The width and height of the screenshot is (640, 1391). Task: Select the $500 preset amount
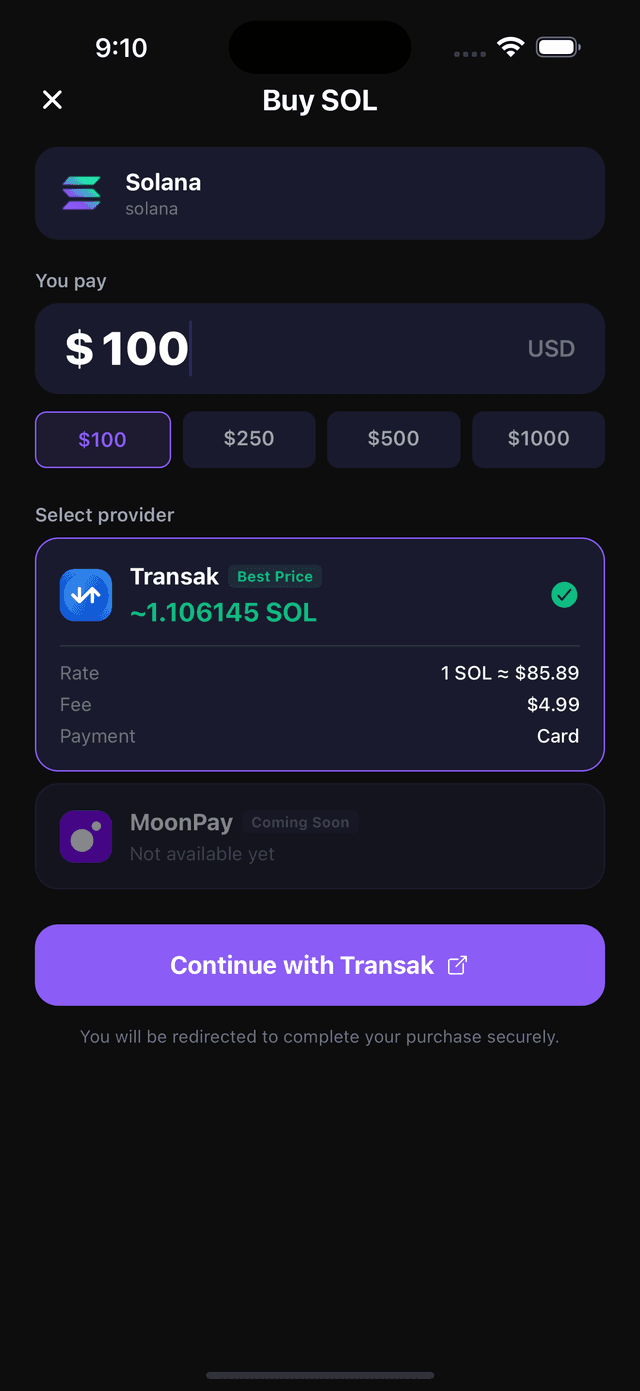(393, 439)
